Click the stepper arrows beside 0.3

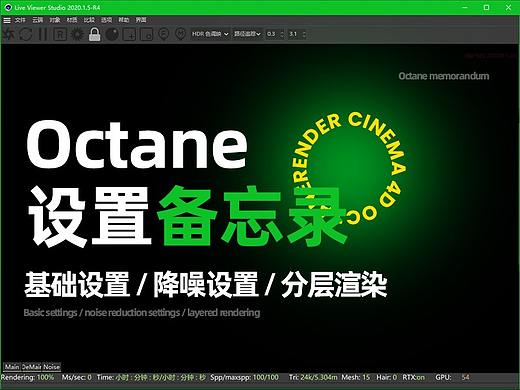click(282, 34)
